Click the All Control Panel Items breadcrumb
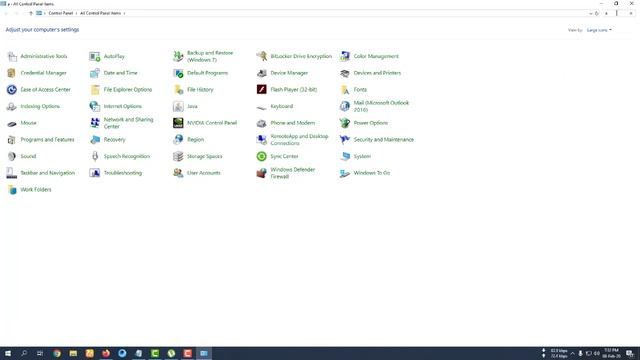 [x=100, y=13]
